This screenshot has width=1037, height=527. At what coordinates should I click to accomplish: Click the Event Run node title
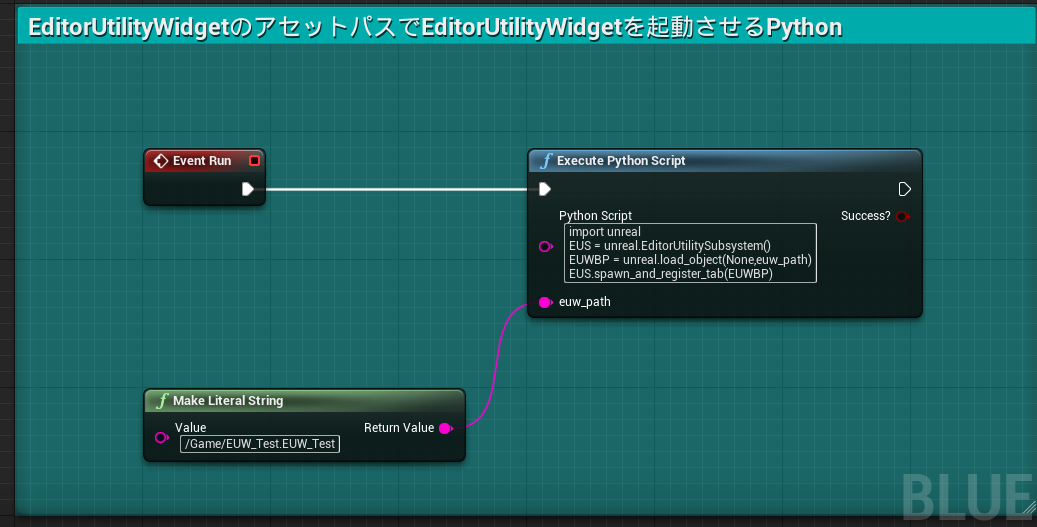coord(202,161)
